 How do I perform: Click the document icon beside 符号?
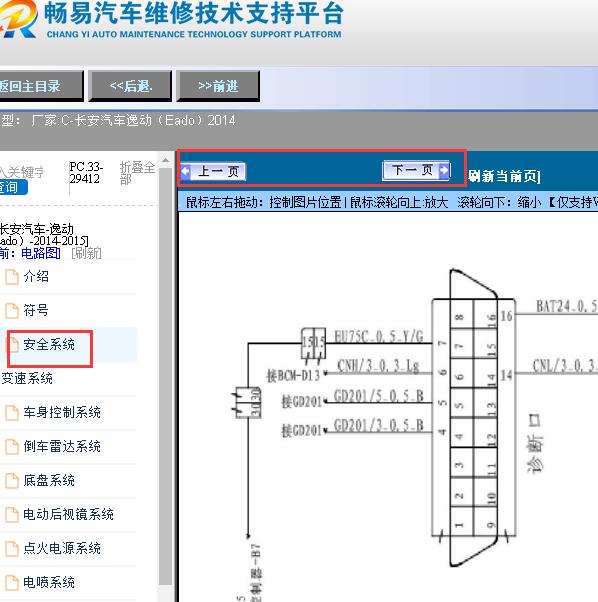(12, 311)
